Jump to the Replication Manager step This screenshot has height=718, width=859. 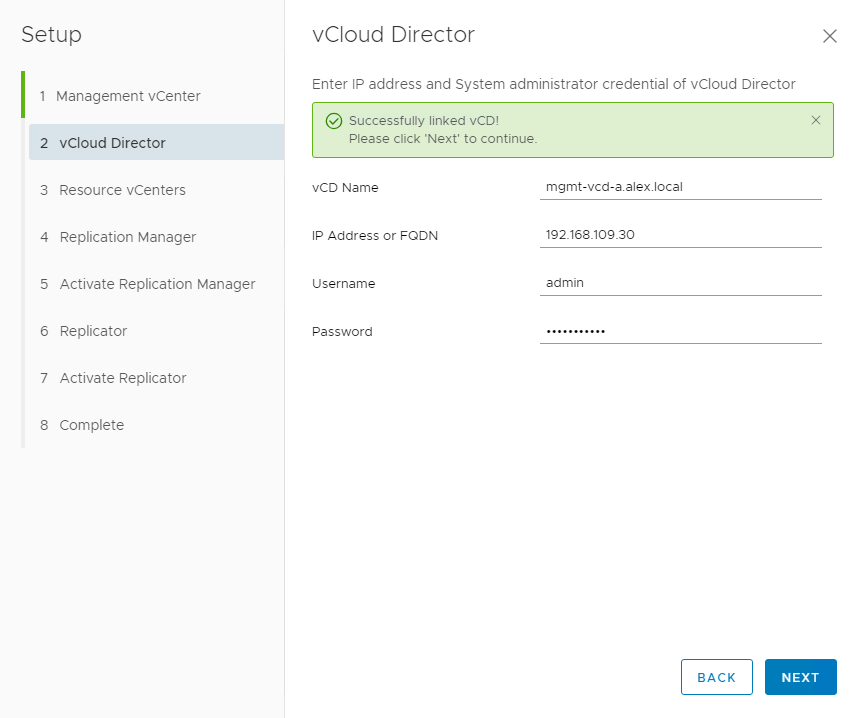(x=127, y=237)
